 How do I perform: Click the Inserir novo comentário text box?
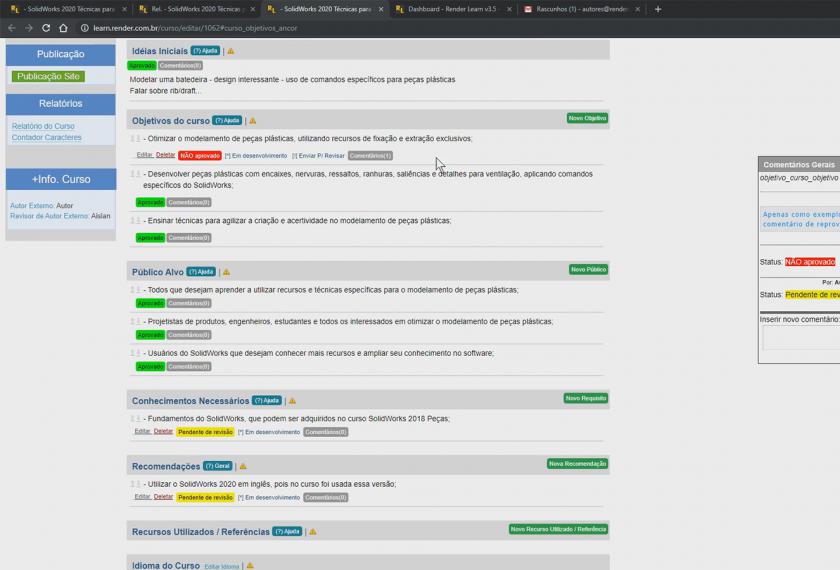click(800, 338)
